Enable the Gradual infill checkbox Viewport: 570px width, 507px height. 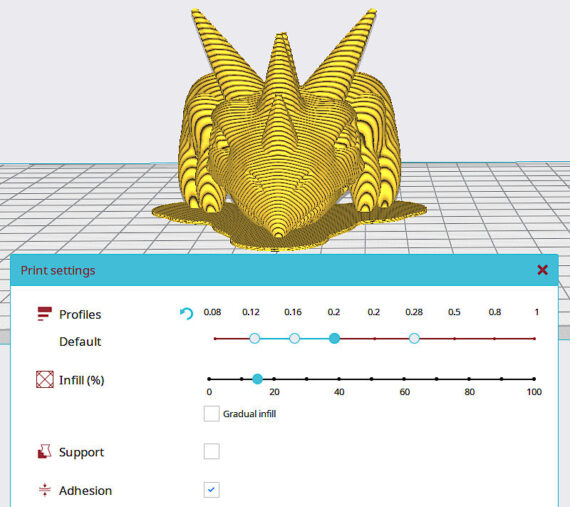point(212,414)
